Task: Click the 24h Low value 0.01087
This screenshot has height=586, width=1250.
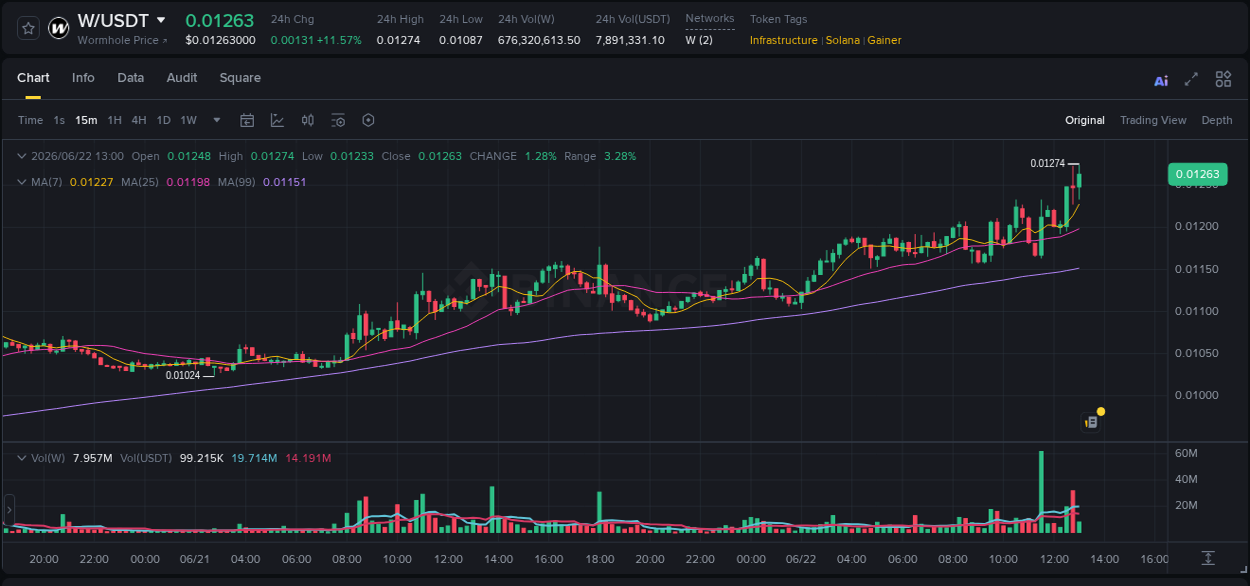Action: (460, 40)
